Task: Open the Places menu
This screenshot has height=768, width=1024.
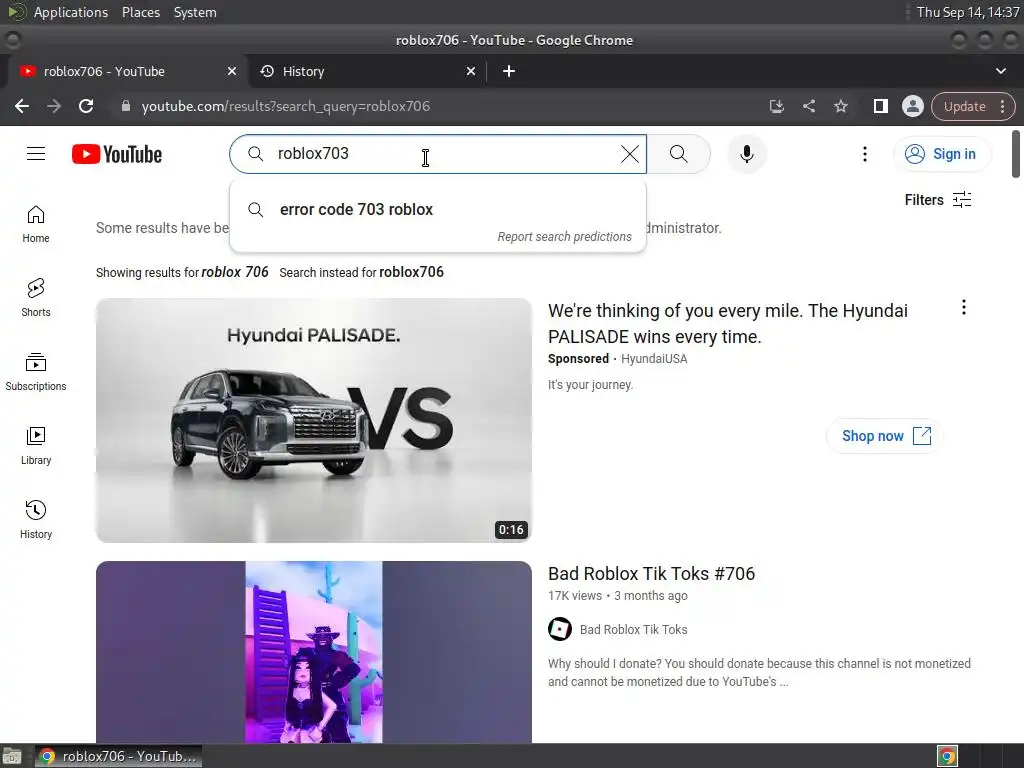Action: (141, 12)
